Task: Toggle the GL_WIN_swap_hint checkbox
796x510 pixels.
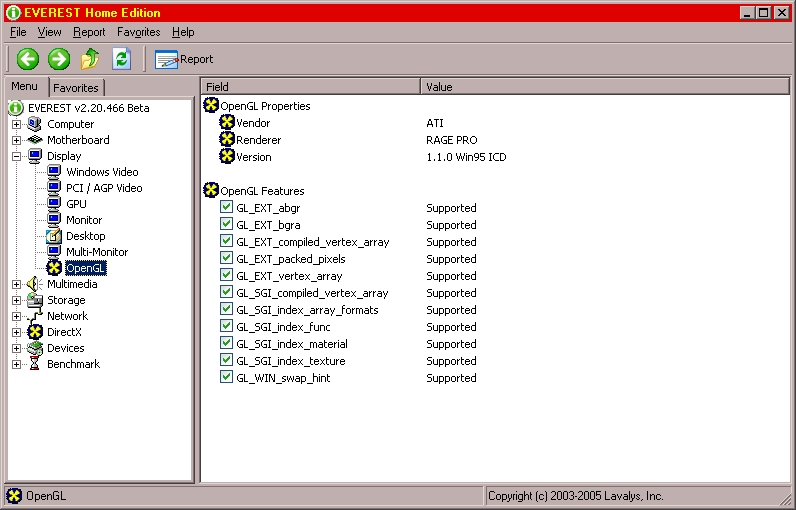Action: coord(226,377)
